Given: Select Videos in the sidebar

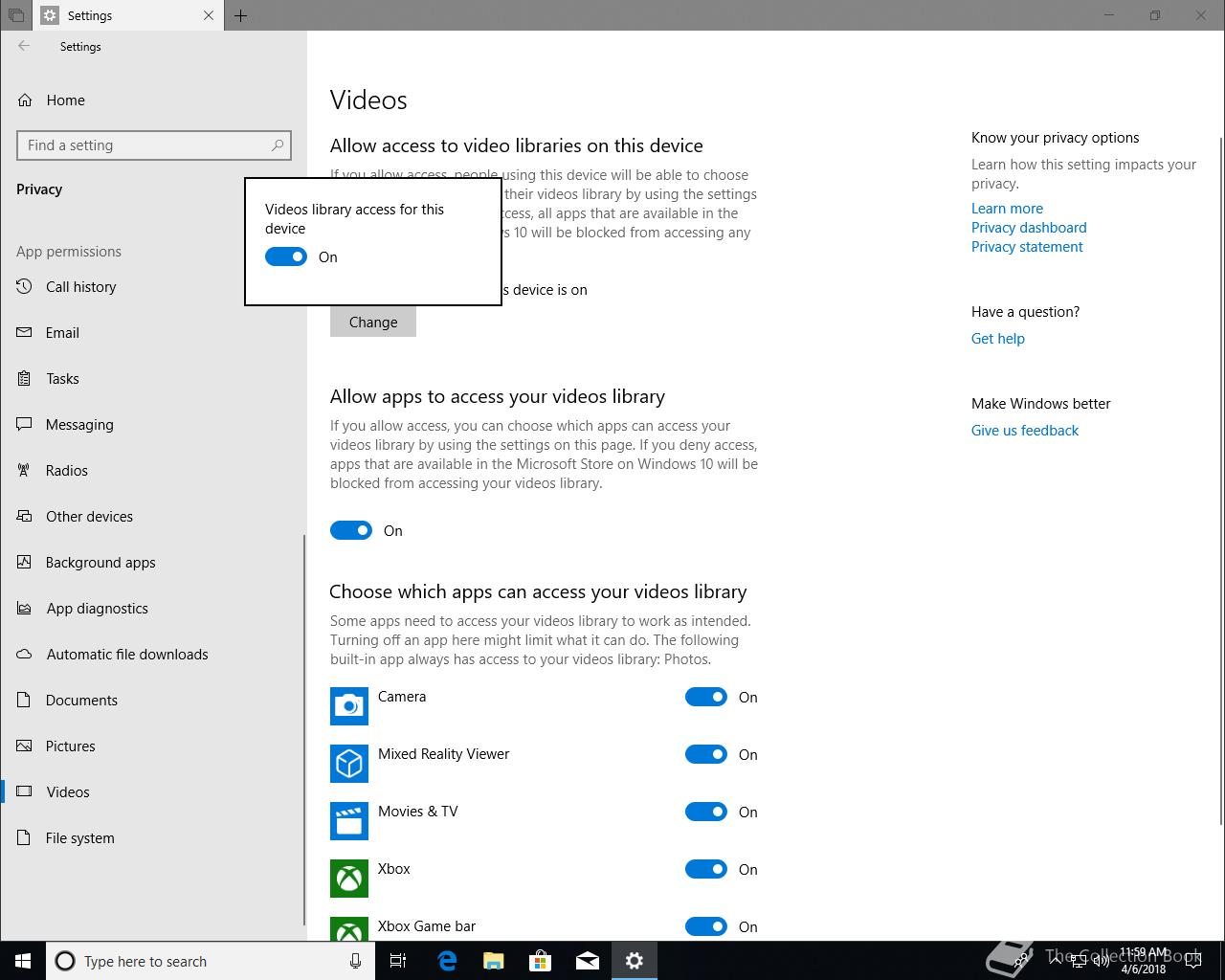Looking at the screenshot, I should click(x=153, y=792).
